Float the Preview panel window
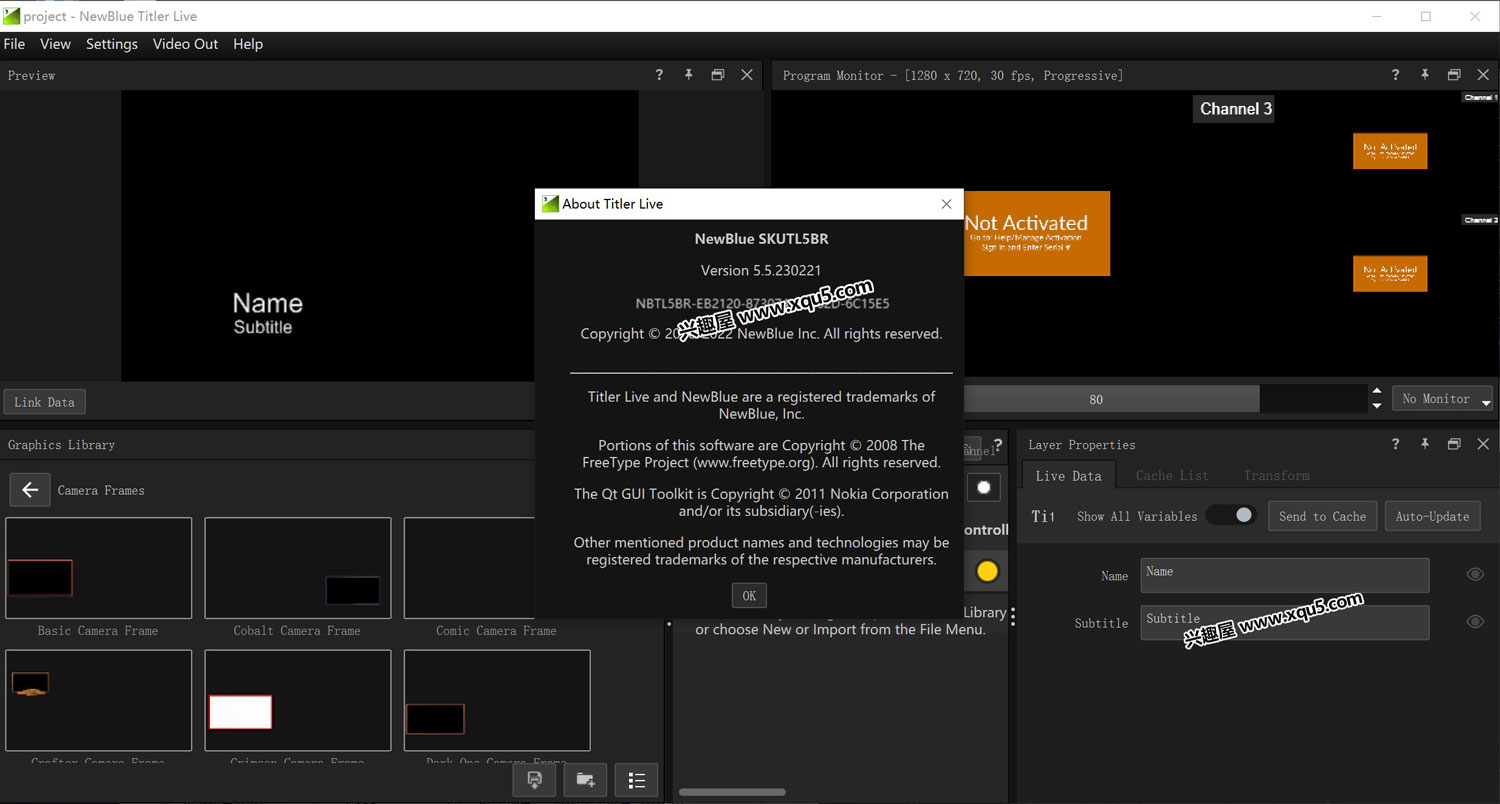 [x=717, y=75]
